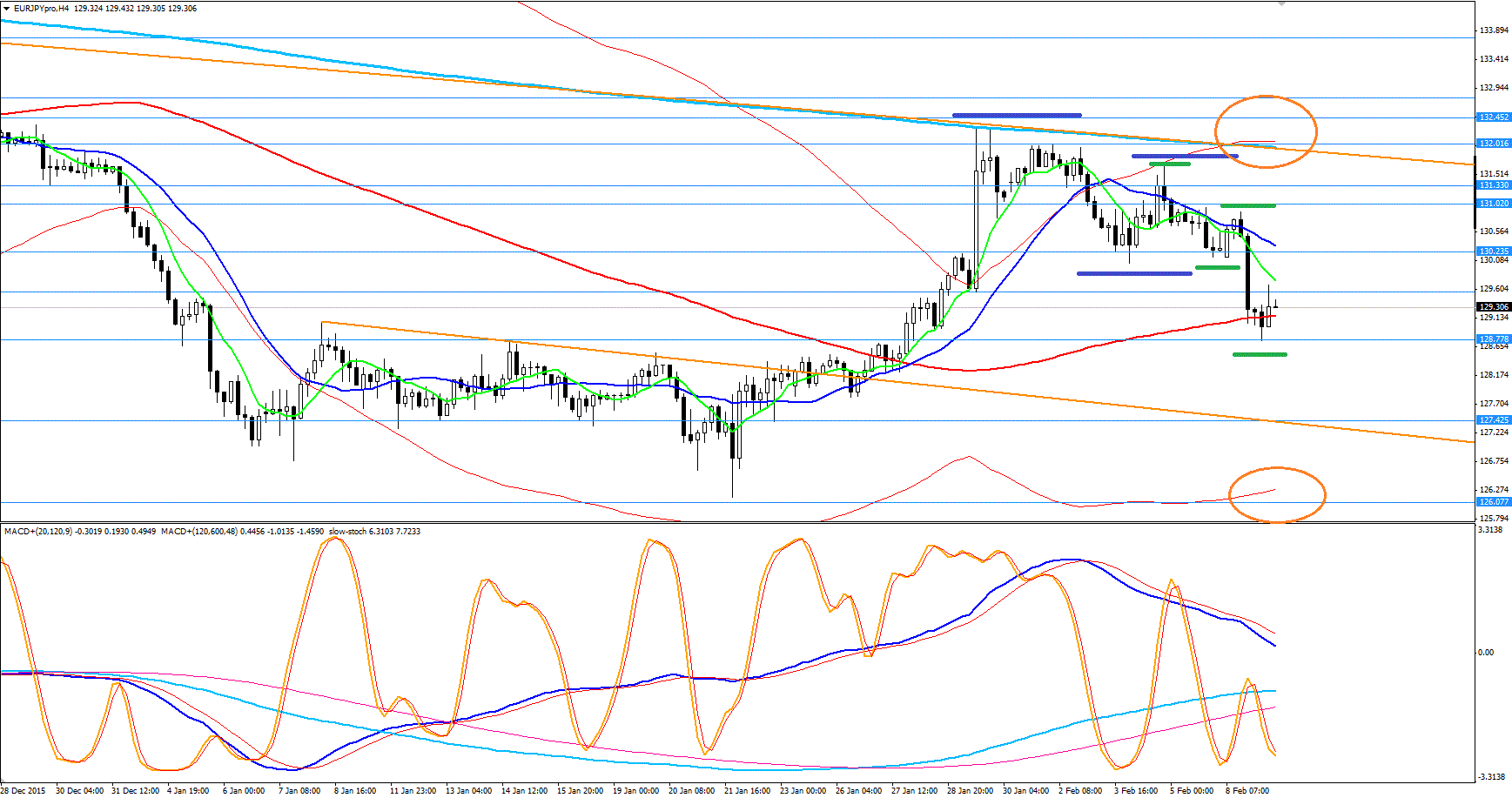Select the blue price level label 132.452
This screenshot has height=798, width=1512.
pyautogui.click(x=1494, y=117)
